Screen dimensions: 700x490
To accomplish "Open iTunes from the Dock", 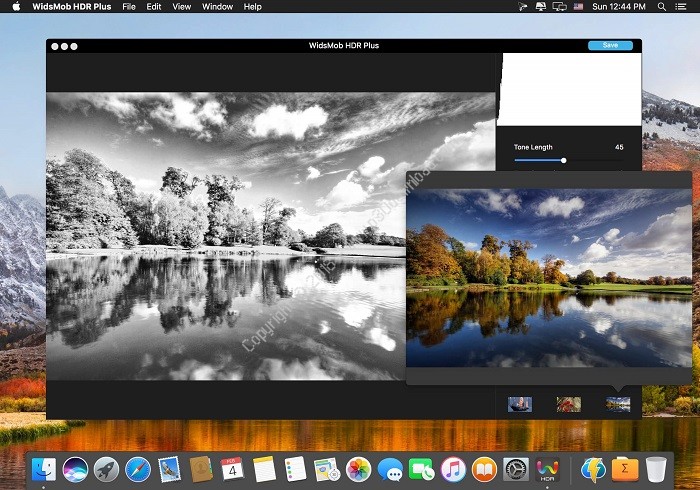I will point(452,468).
